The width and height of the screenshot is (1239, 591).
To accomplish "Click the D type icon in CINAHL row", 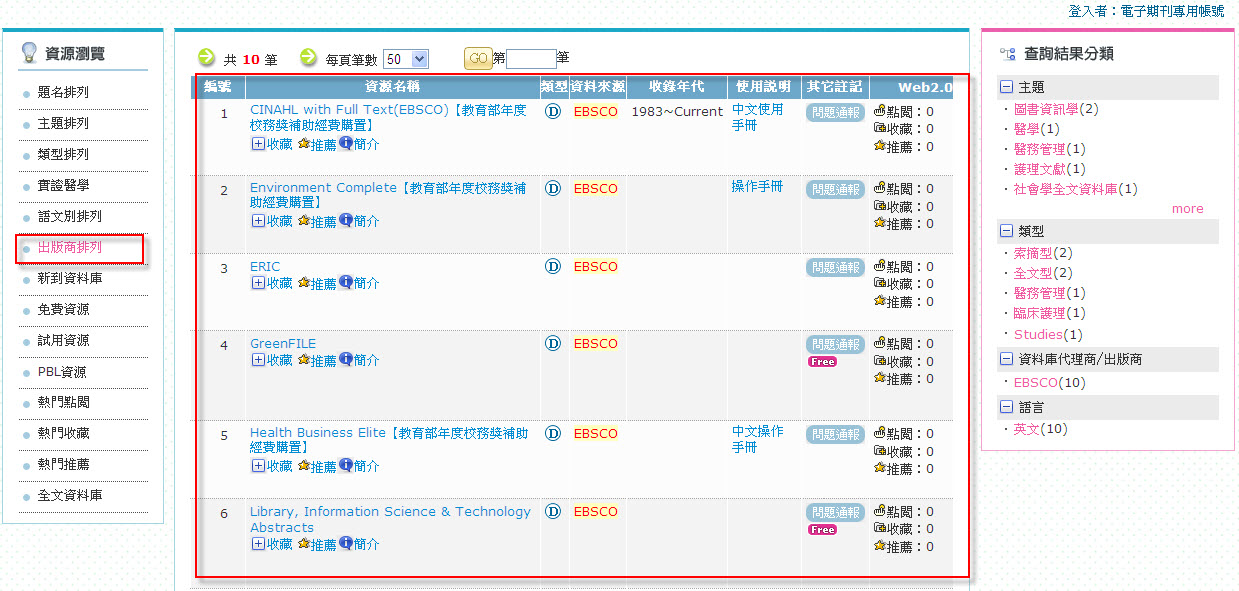I will pyautogui.click(x=553, y=111).
